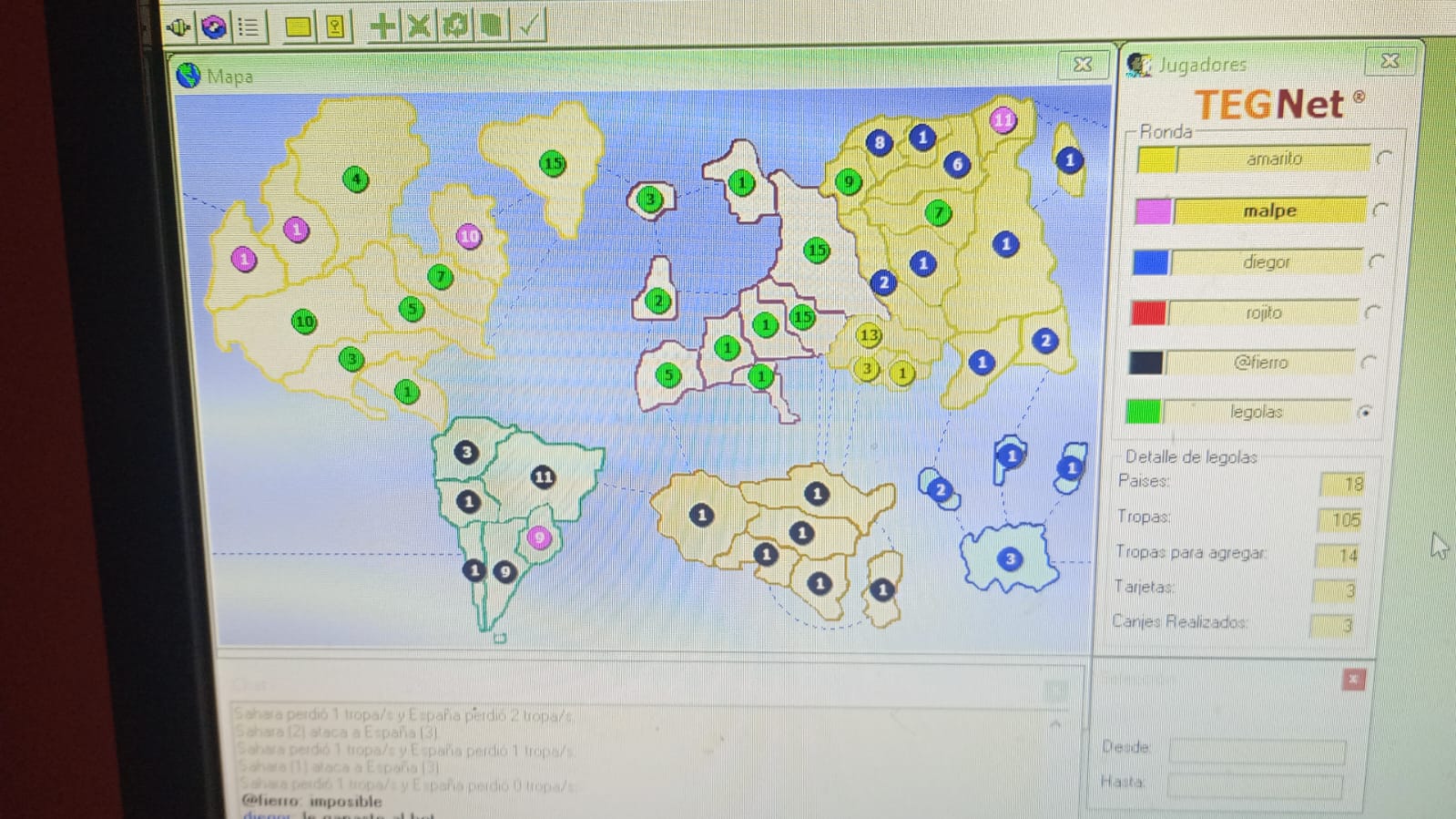Click the Tarjetas value field
Image resolution: width=1456 pixels, height=819 pixels.
point(1333,590)
